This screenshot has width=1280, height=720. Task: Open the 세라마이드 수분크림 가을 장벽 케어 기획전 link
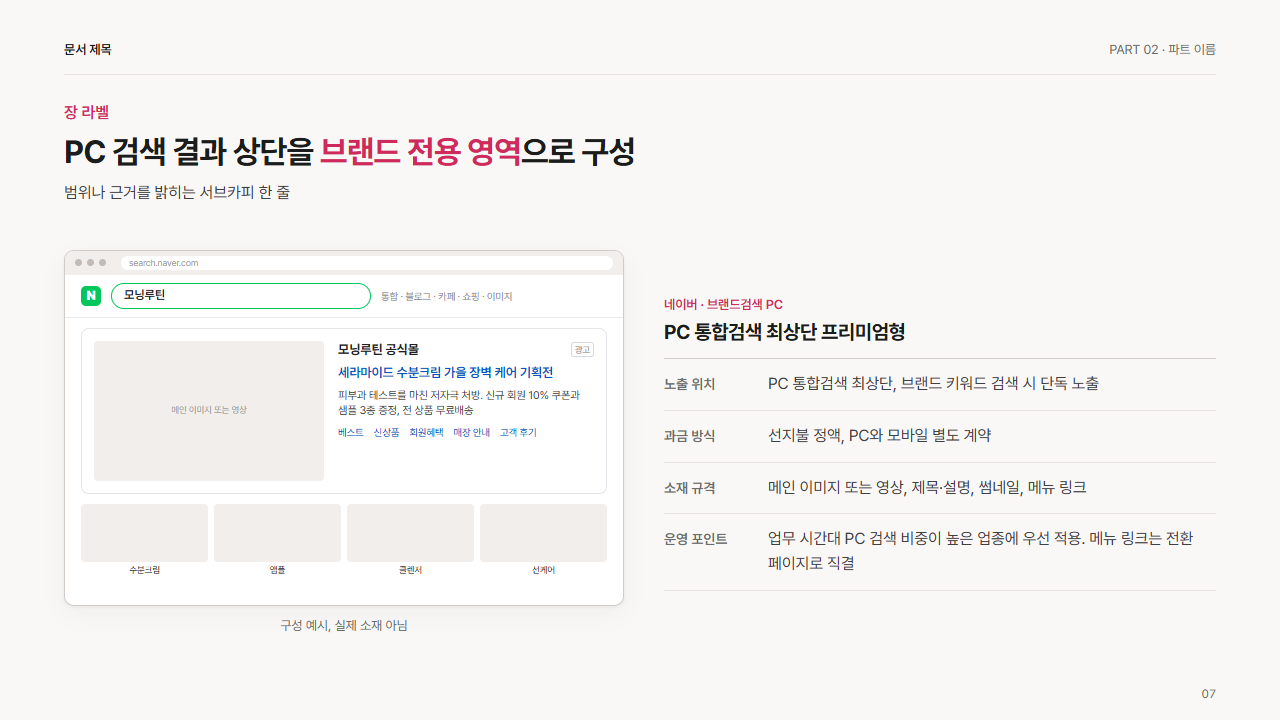tap(445, 372)
